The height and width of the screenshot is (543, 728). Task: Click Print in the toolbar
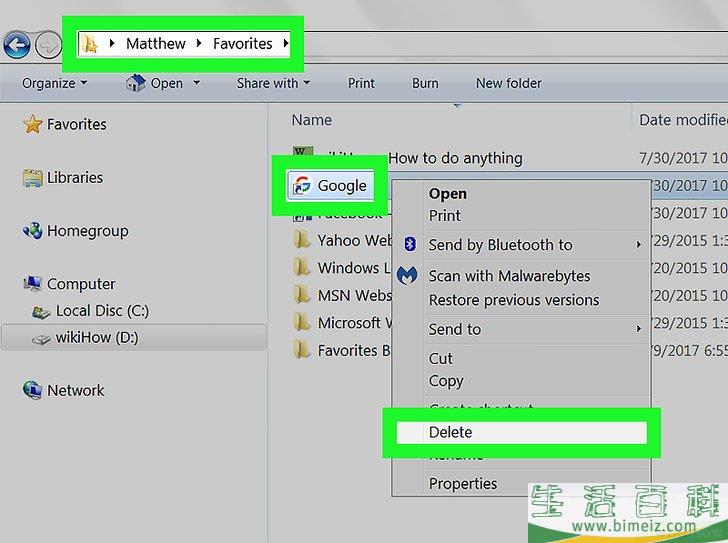point(361,84)
